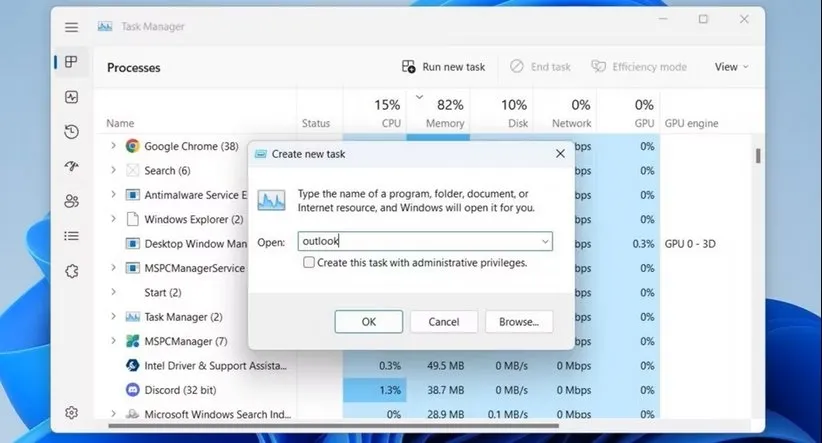This screenshot has width=822, height=443.
Task: Open the View dropdown menu
Action: 731,67
